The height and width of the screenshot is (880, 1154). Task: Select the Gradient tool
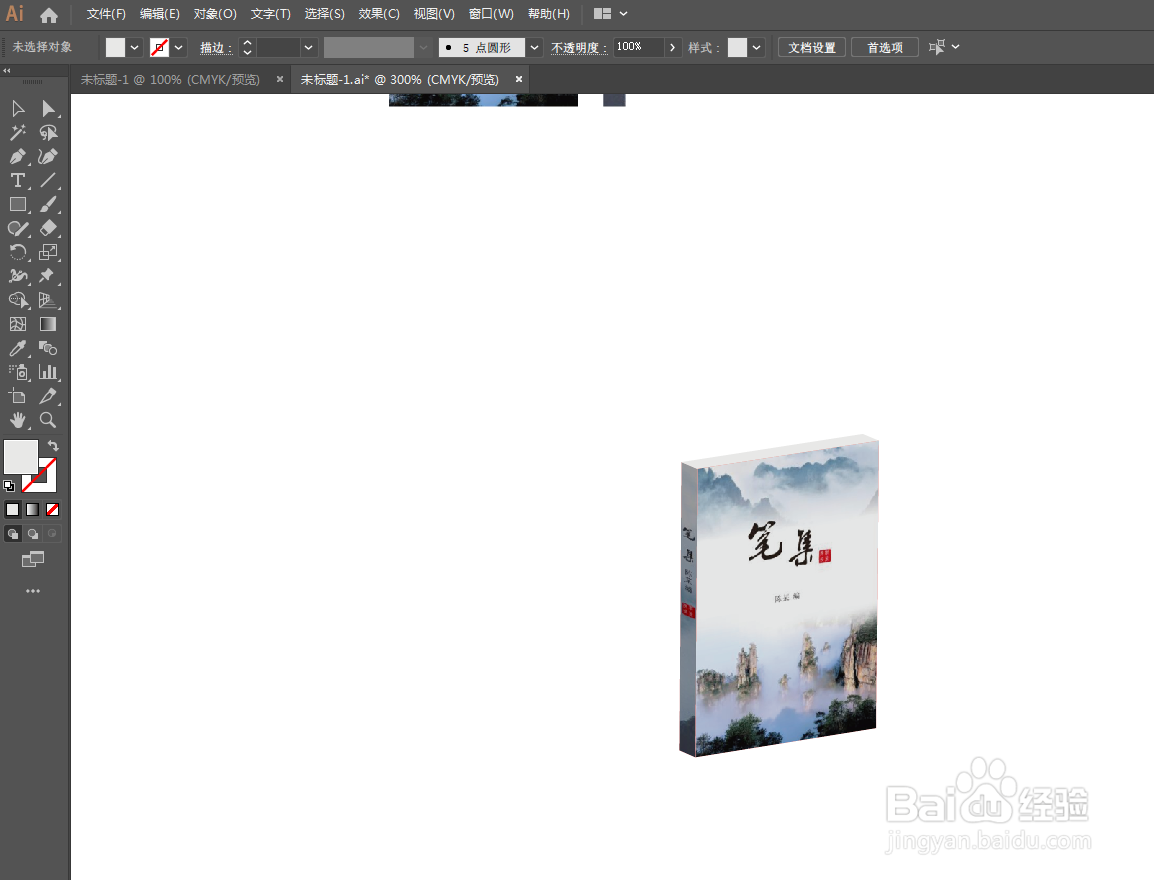point(49,324)
